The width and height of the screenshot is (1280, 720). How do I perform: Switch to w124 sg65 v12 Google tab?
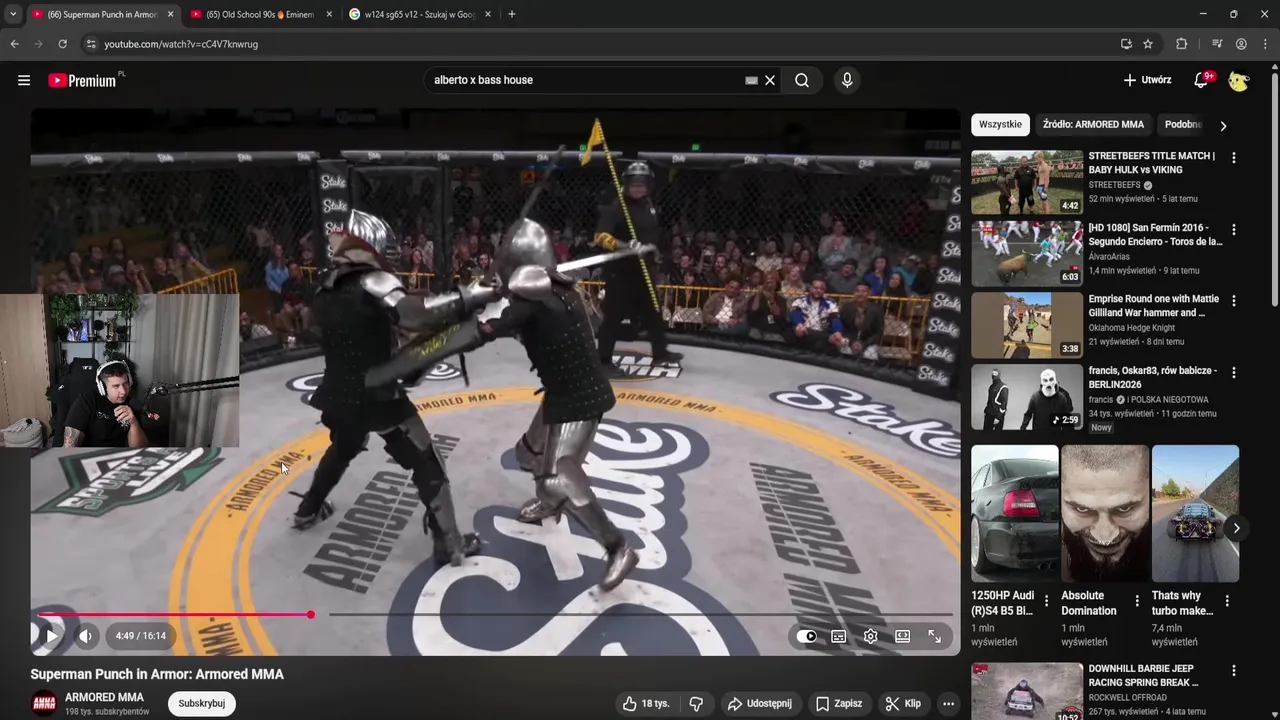[418, 14]
